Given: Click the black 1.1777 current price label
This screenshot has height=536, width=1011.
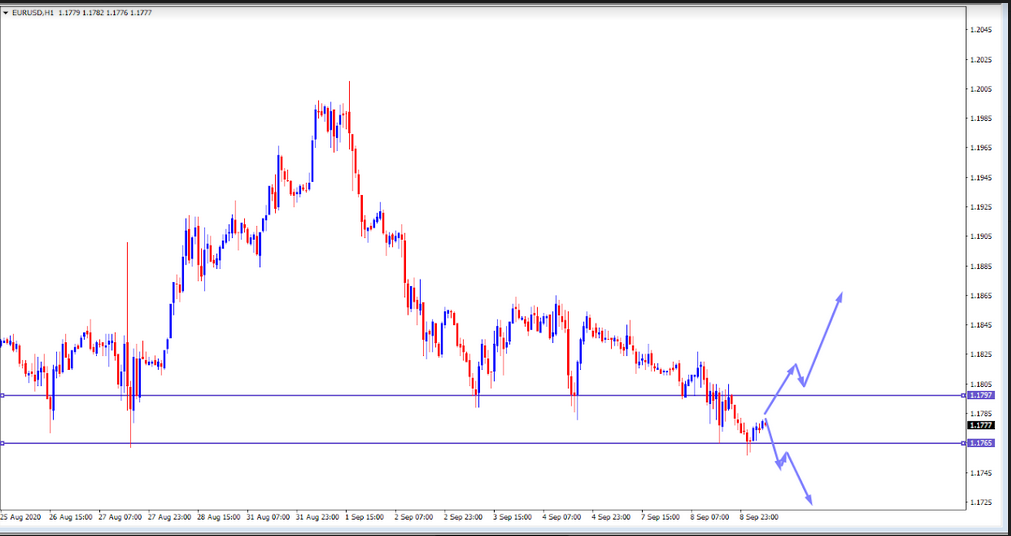Looking at the screenshot, I should point(981,425).
